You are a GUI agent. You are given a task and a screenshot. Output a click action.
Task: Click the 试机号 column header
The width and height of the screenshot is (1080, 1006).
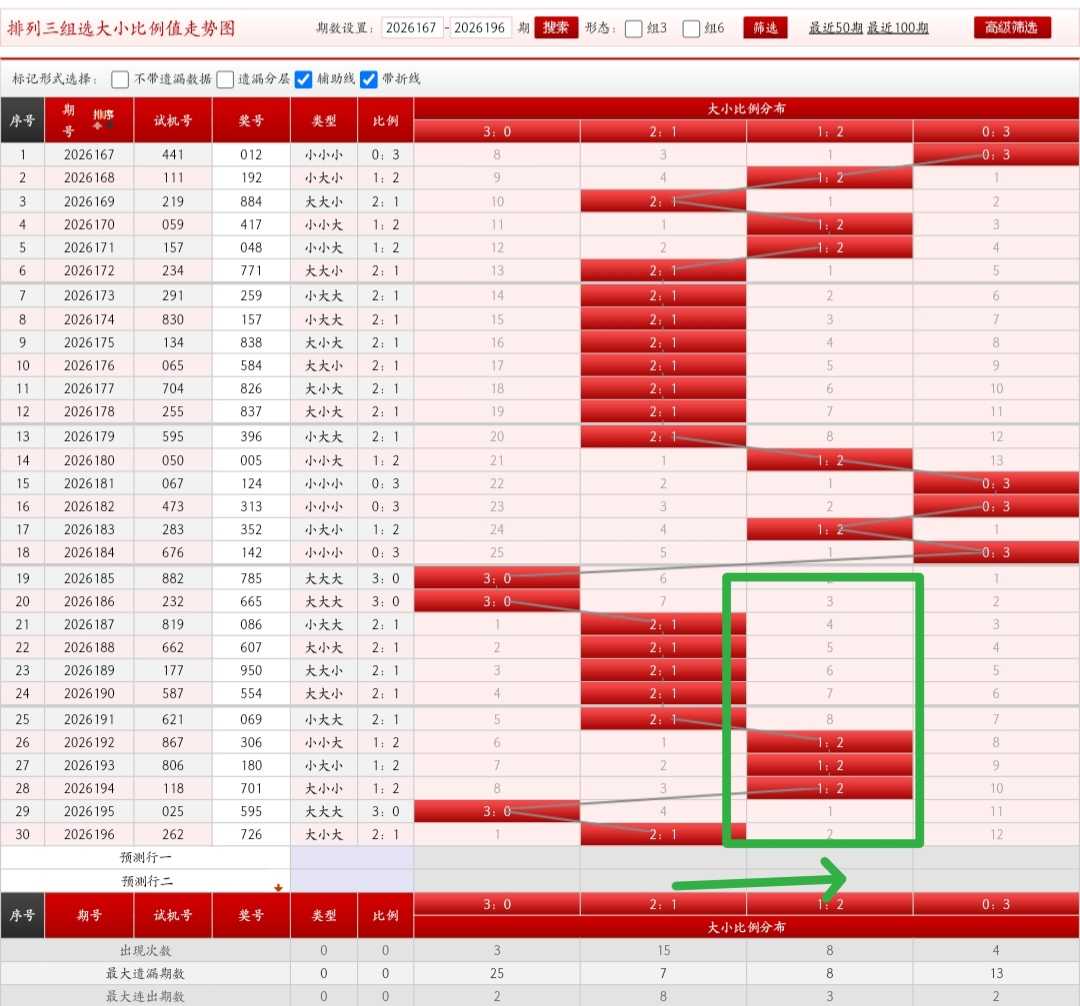173,120
